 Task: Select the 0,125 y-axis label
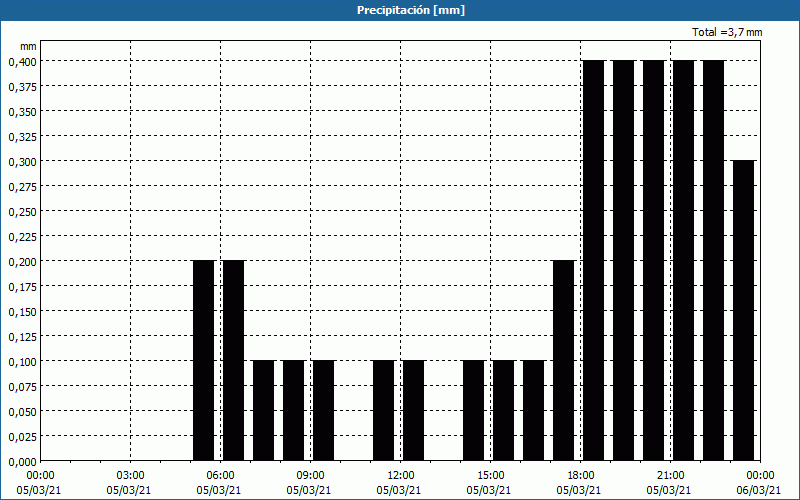22,337
